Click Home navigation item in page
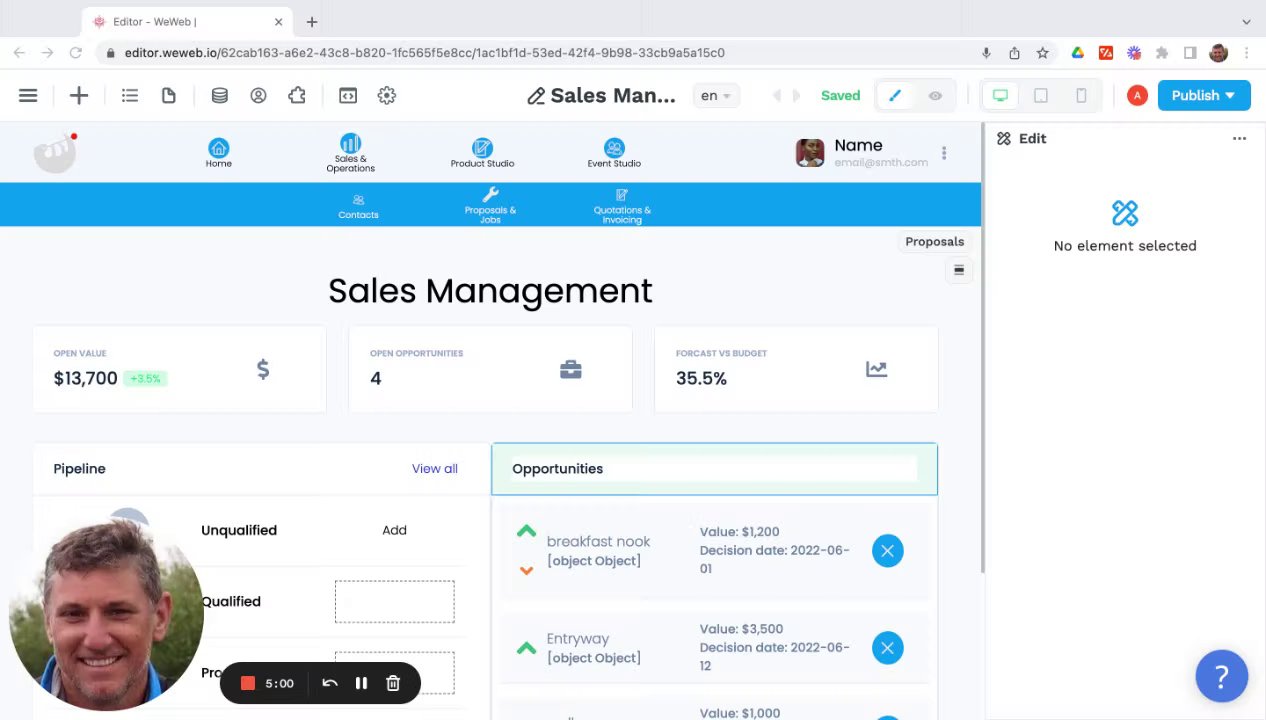 [x=219, y=153]
